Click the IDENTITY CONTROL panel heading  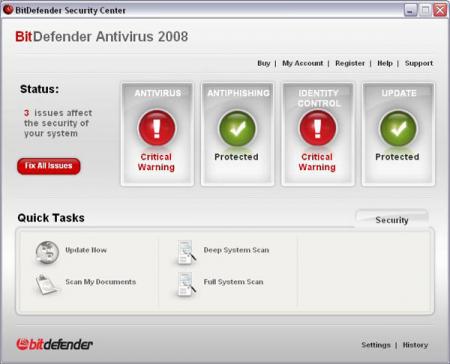click(x=319, y=98)
